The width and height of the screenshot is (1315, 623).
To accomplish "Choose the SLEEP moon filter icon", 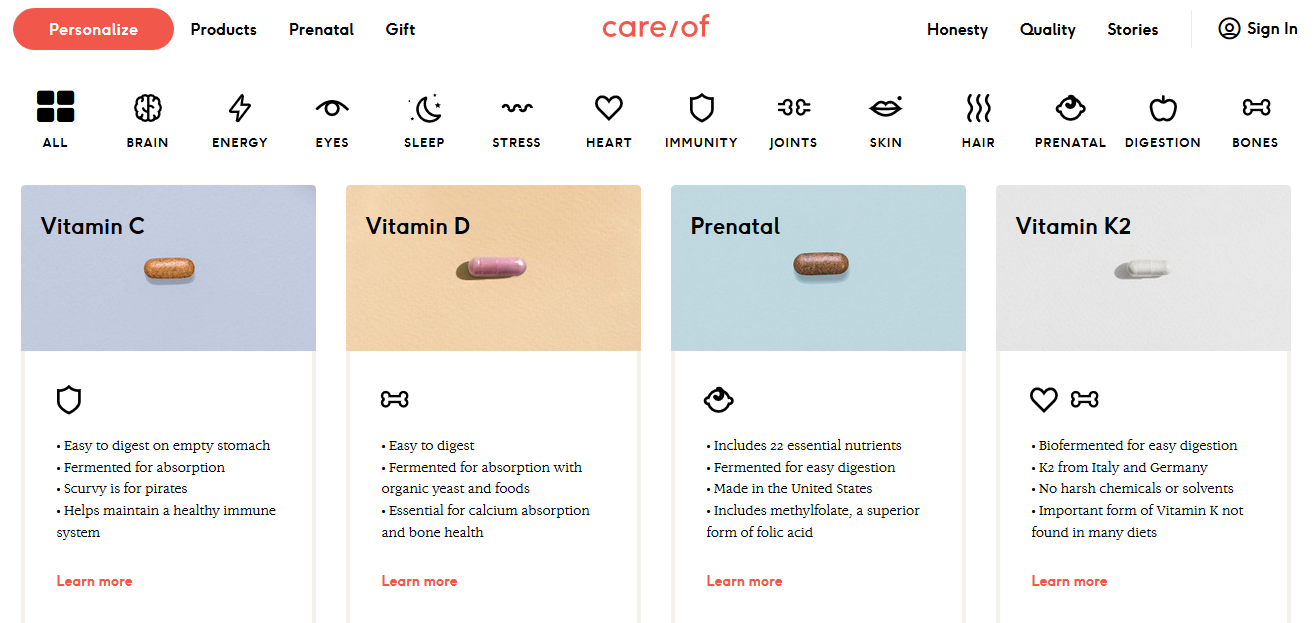I will pos(423,107).
